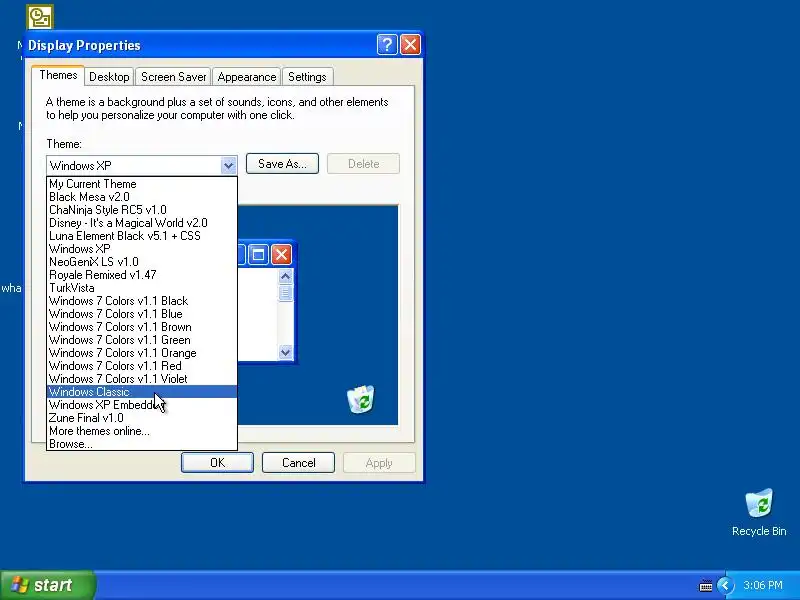Click the preview scrollbar up arrow

pos(285,277)
